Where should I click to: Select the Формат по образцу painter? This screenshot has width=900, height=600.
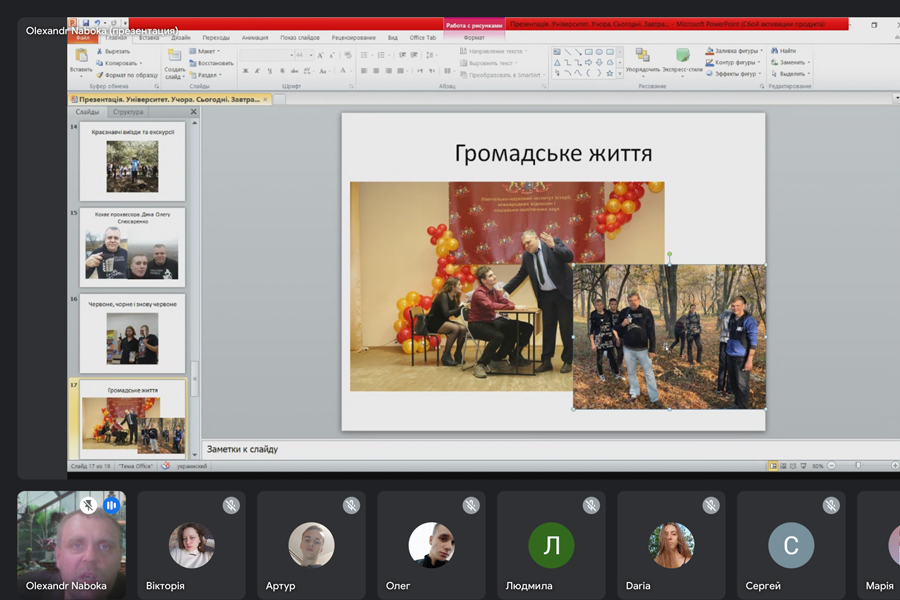tap(126, 75)
